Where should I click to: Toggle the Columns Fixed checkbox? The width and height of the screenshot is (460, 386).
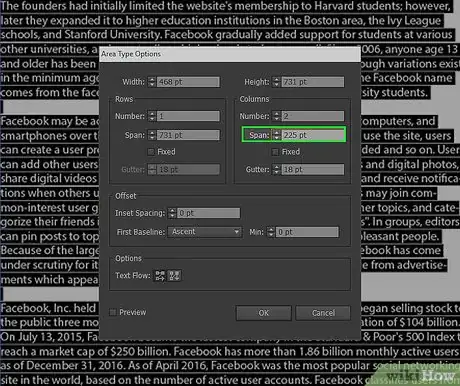point(275,152)
